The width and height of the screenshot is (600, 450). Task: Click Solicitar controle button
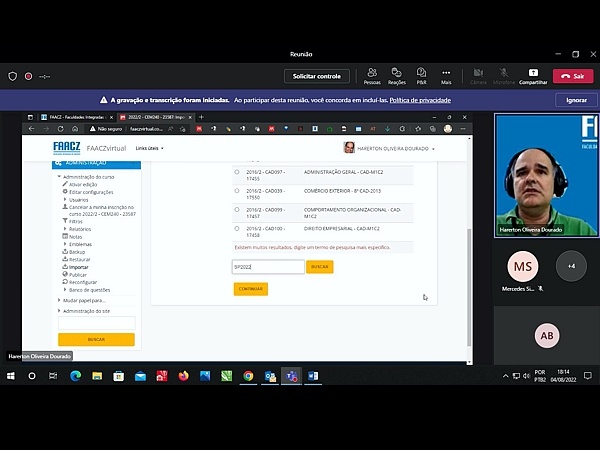click(316, 76)
